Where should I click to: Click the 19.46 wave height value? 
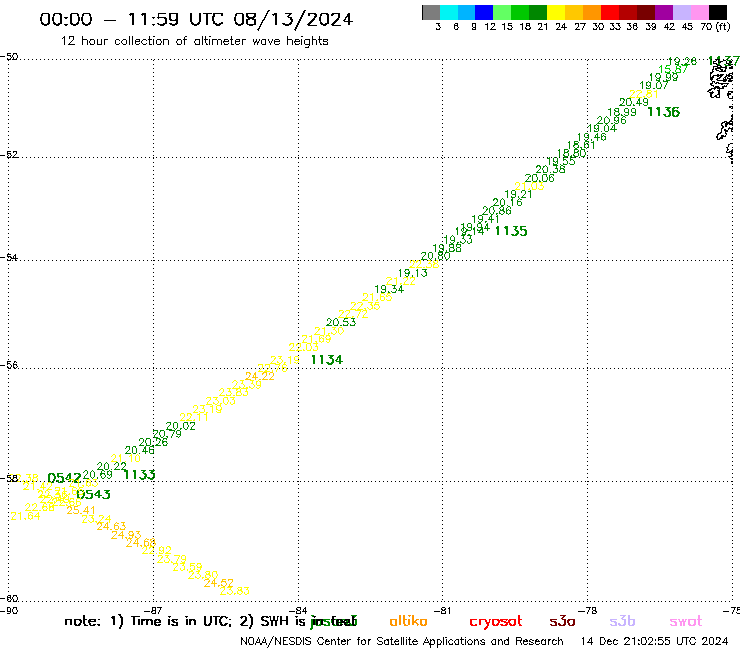592,137
